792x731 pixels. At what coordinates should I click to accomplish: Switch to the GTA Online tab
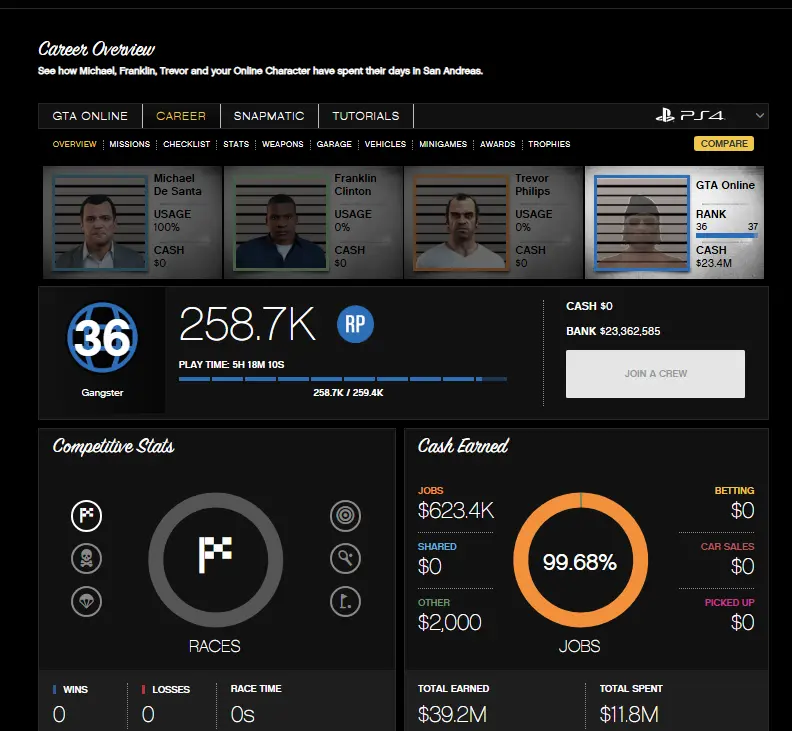tap(91, 116)
